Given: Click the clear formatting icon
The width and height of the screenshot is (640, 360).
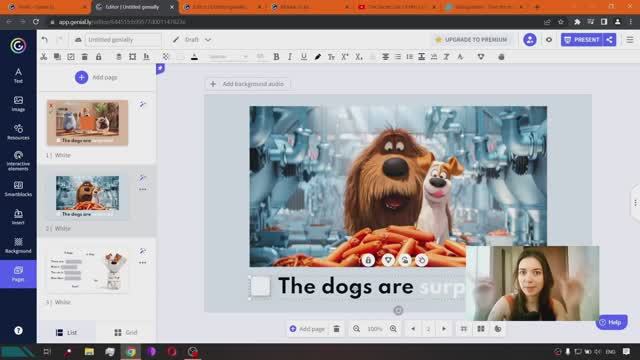Looking at the screenshot, I should (x=447, y=57).
